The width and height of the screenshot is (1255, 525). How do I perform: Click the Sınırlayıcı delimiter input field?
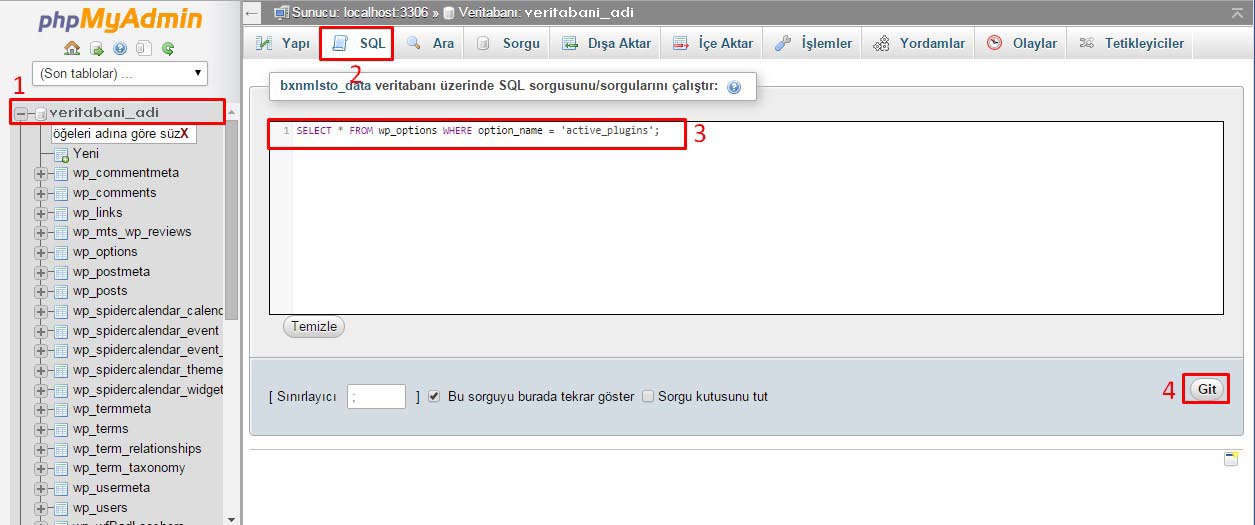click(376, 397)
